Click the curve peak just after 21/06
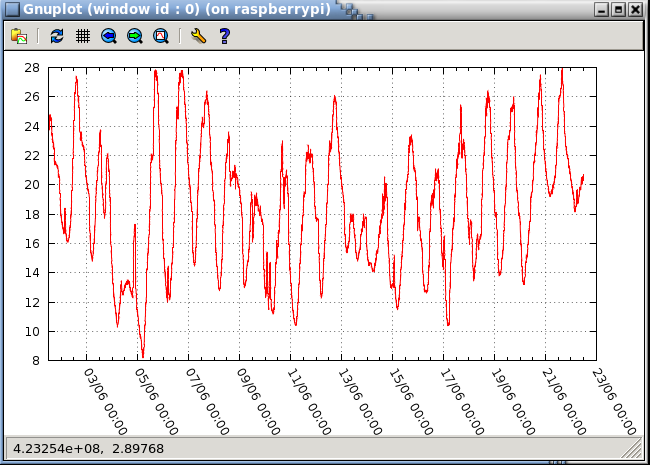Screen dimensions: 650x465 pos(562,71)
